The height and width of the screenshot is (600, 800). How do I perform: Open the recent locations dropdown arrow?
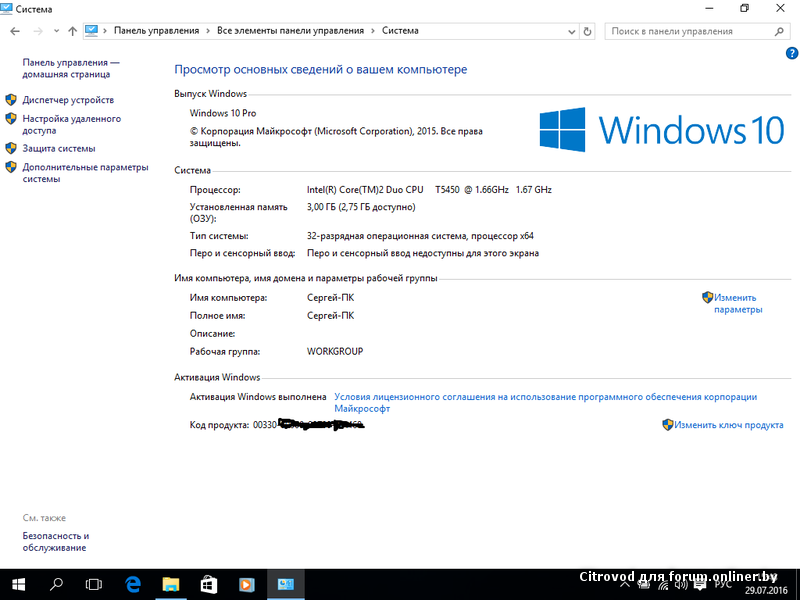tap(56, 31)
